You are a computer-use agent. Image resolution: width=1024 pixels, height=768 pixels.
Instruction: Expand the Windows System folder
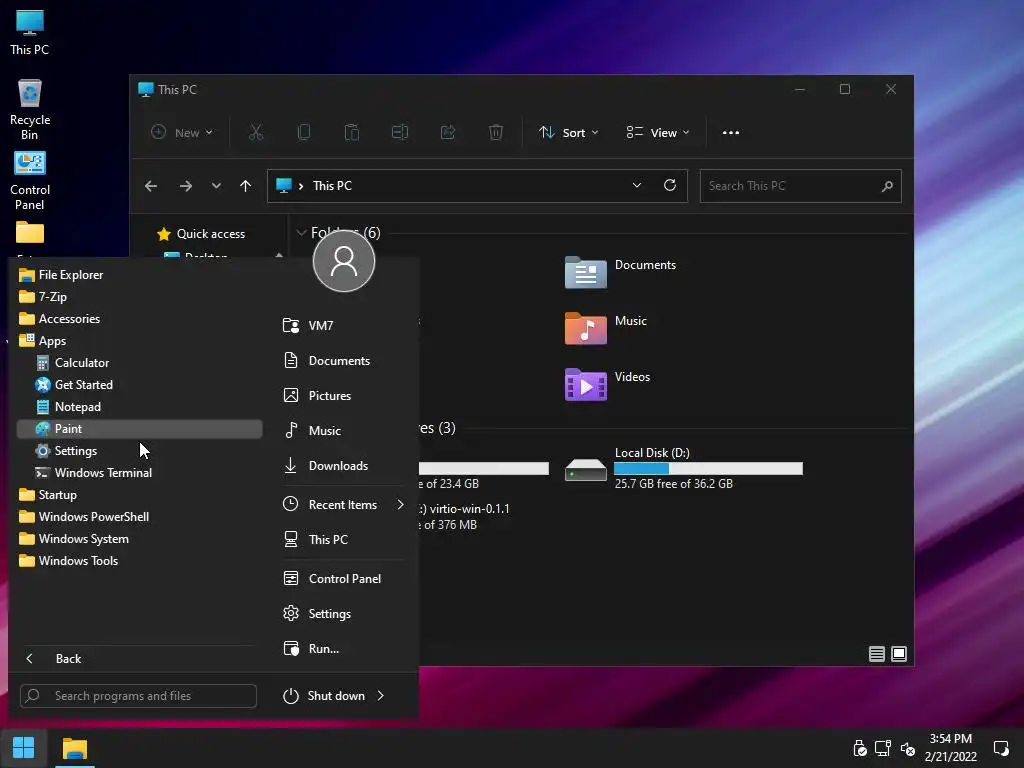tap(138, 539)
